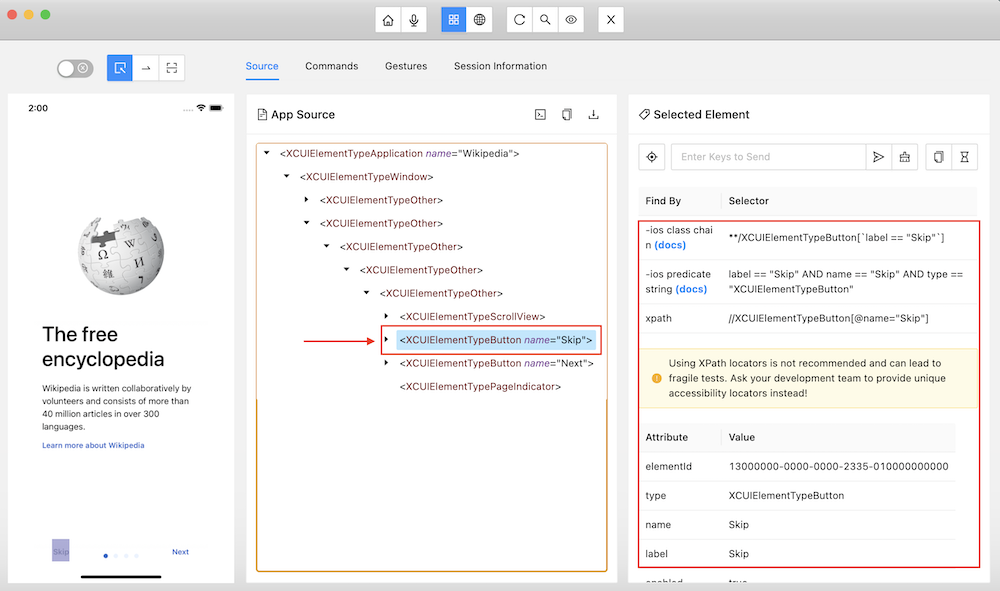Collapse the third-level XCUIElementTypeOther node

(x=327, y=246)
